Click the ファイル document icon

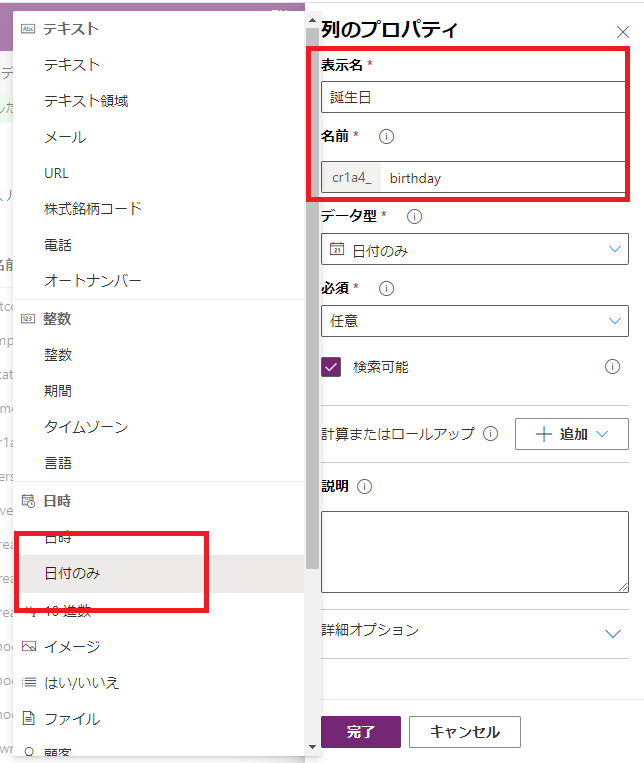[x=29, y=718]
